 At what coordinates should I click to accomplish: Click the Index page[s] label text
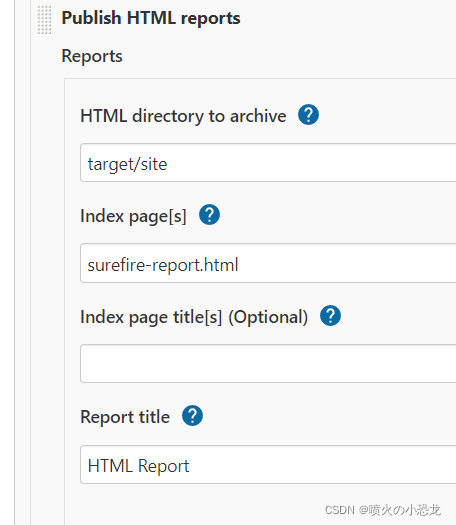pos(133,216)
